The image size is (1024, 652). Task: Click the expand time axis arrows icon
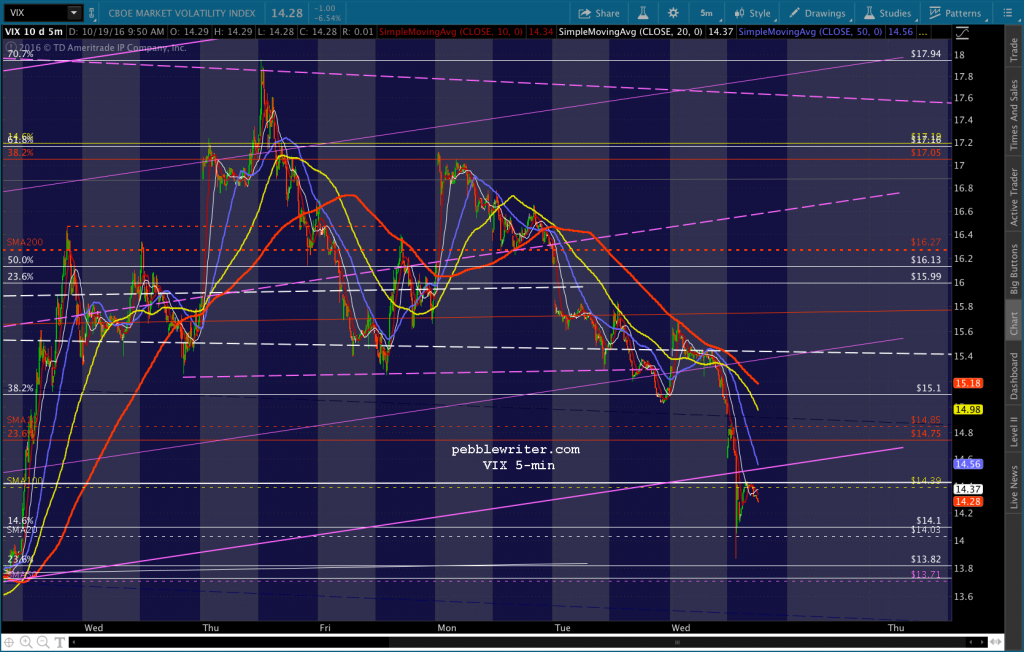point(997,642)
